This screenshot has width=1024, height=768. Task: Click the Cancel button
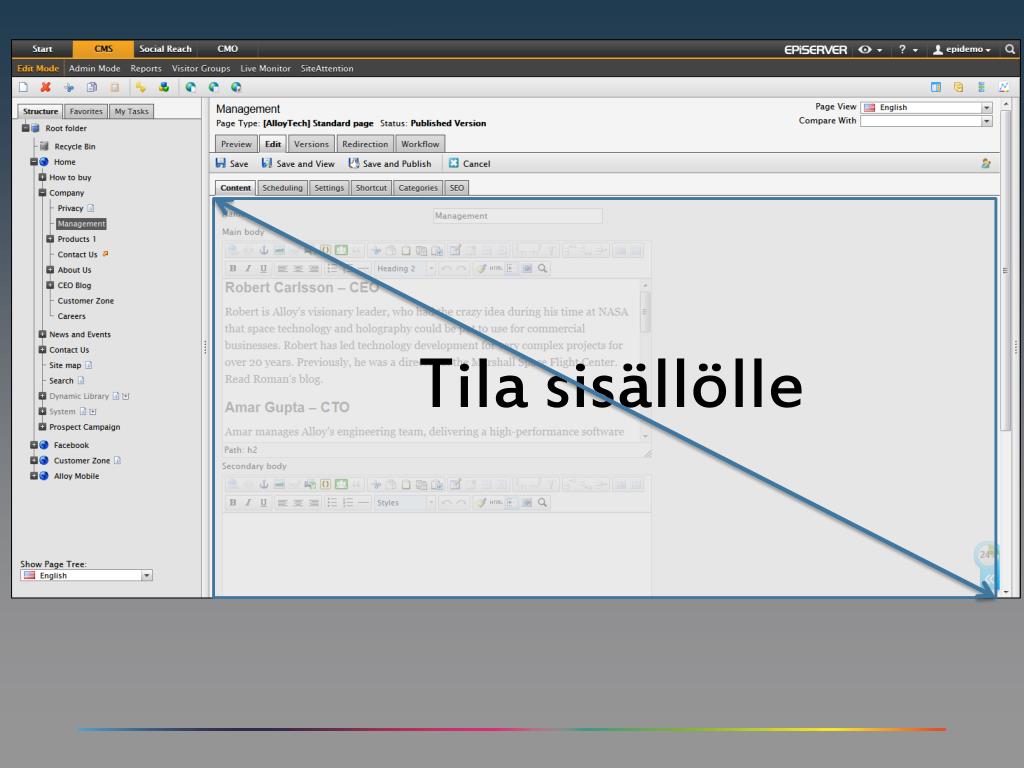470,163
